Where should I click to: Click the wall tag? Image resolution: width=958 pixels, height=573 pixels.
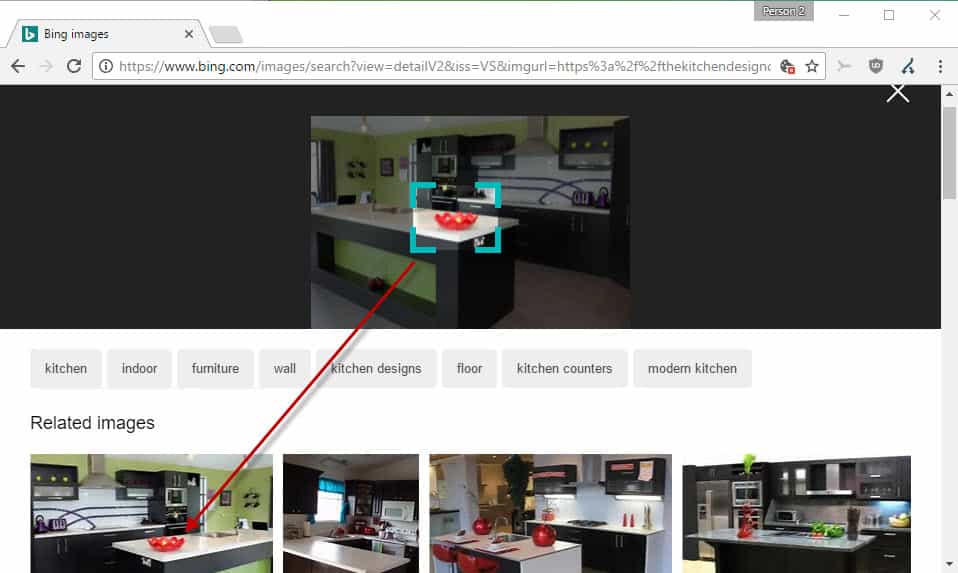coord(285,368)
